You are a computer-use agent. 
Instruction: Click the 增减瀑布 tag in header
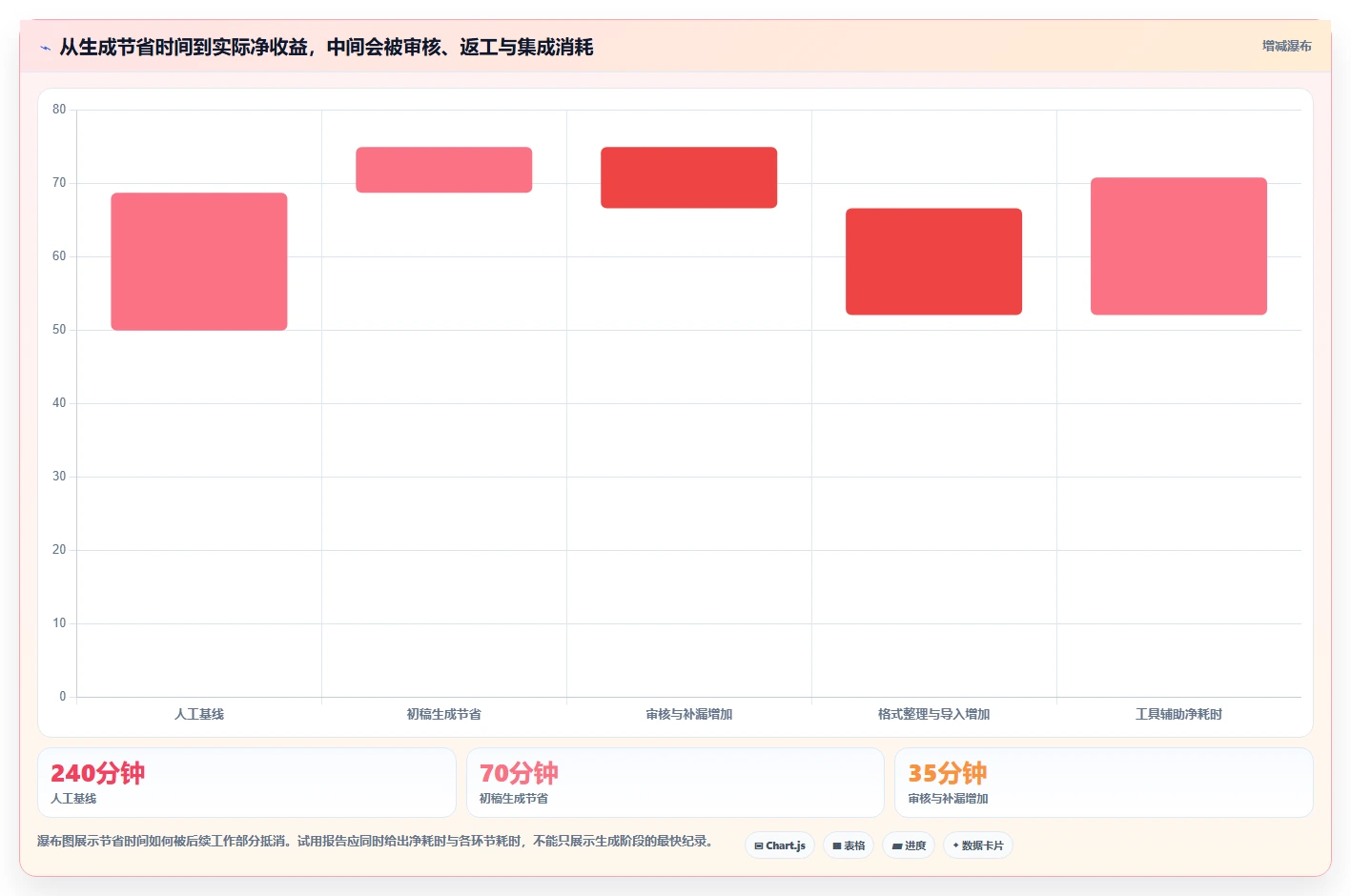point(1286,46)
